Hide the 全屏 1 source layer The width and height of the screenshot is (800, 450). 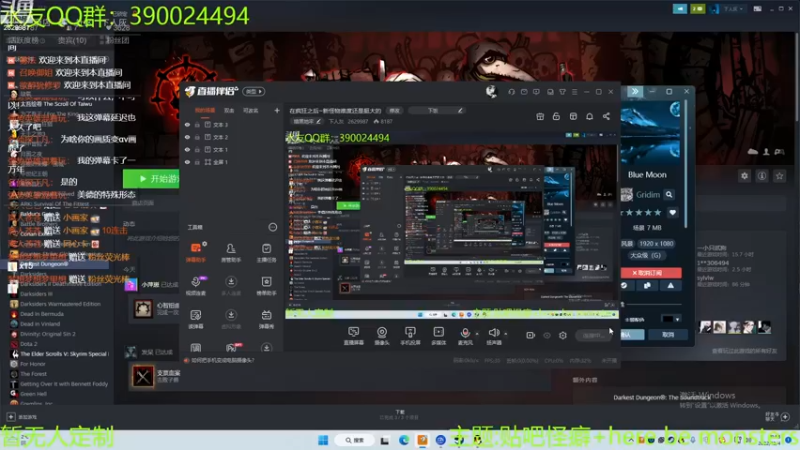(187, 162)
